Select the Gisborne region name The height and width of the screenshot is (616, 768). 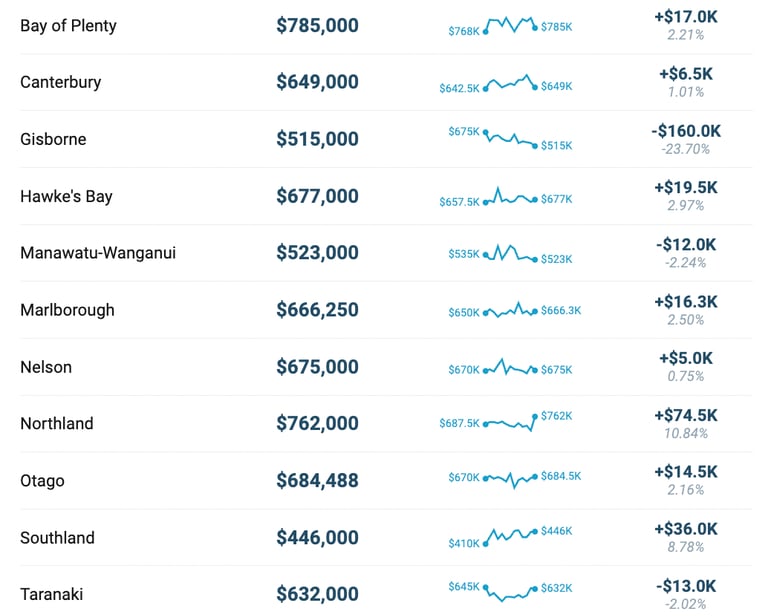click(53, 139)
